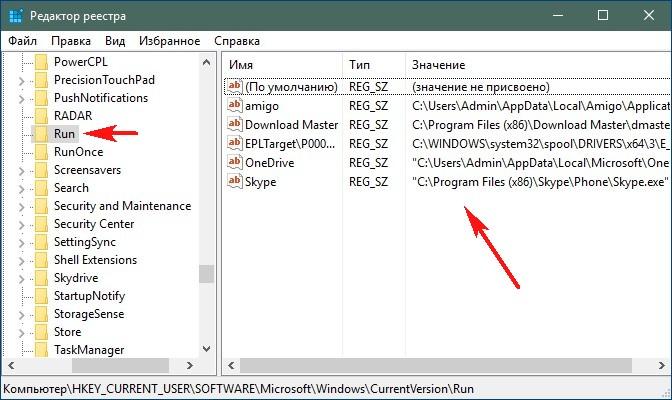
Task: Click values pane horizontal scrollbar right arrow
Action: (x=662, y=366)
